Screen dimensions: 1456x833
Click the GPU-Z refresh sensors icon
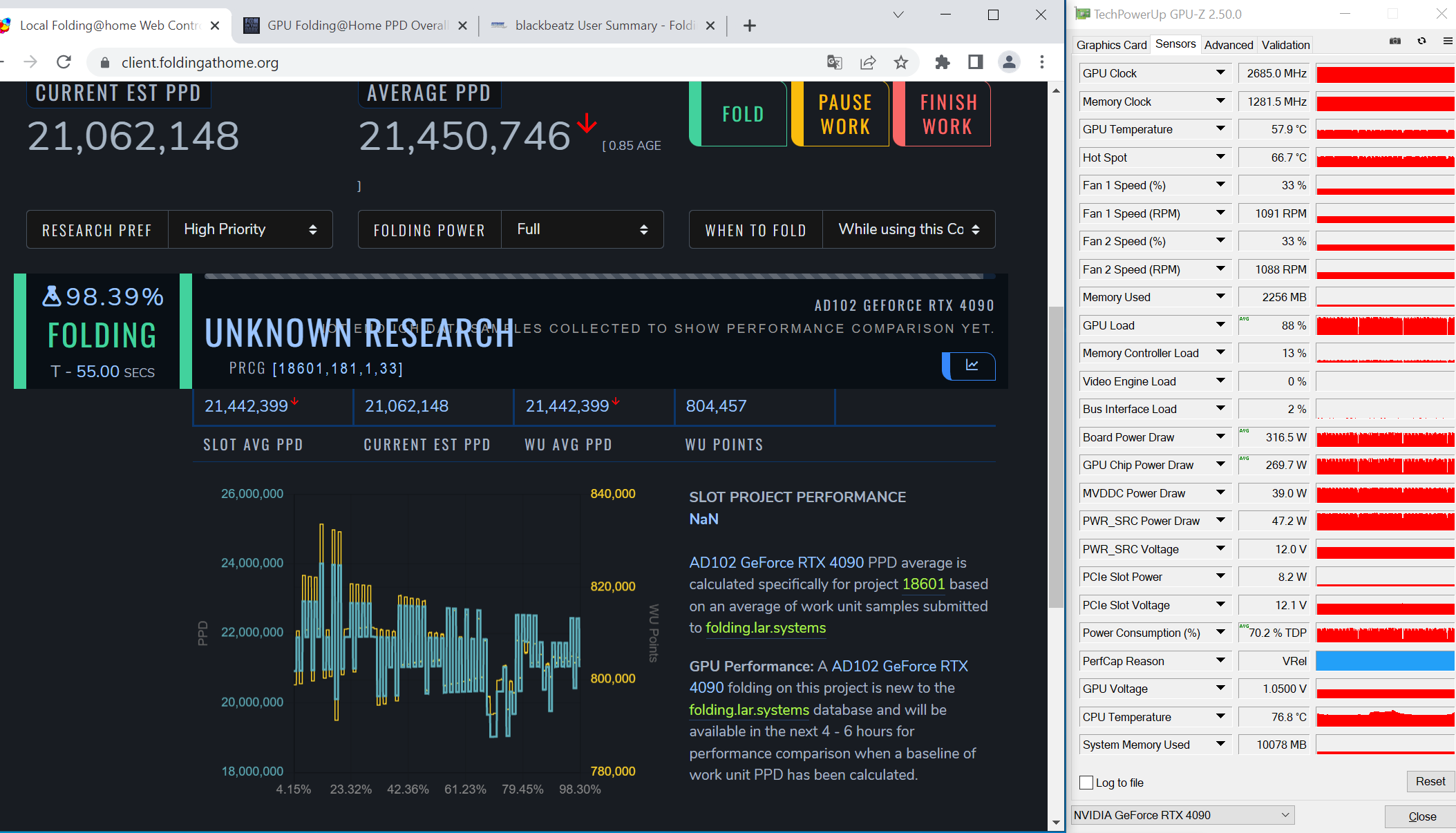point(1421,41)
